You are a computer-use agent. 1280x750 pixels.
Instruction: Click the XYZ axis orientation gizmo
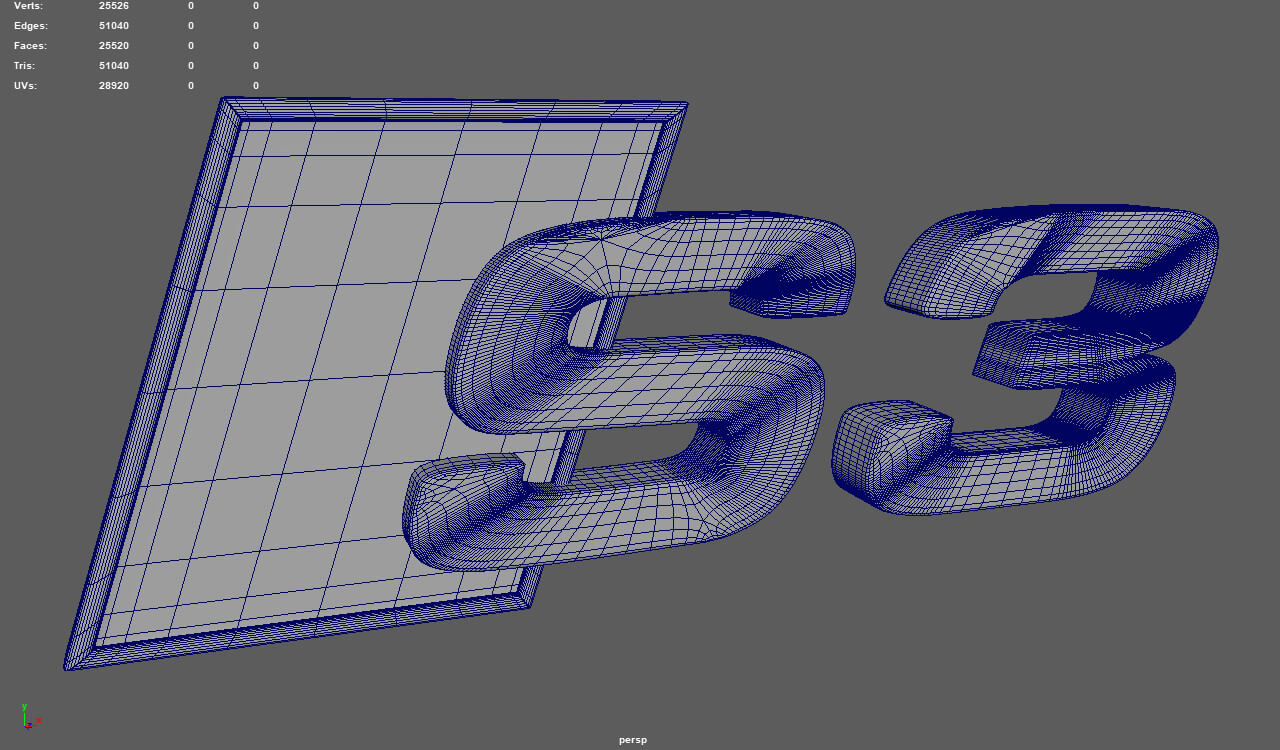(x=28, y=716)
